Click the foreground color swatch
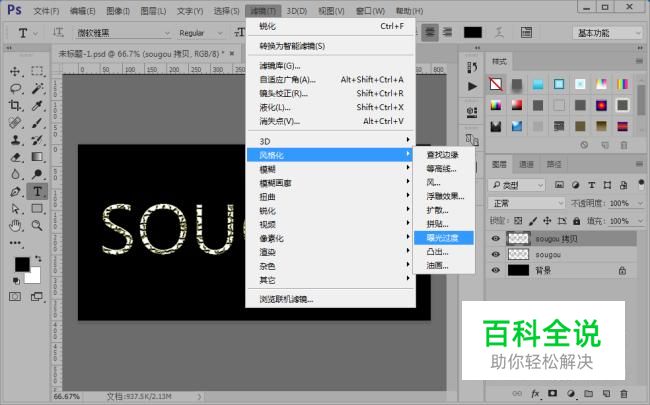Viewport: 650px width, 405px height. (x=22, y=264)
